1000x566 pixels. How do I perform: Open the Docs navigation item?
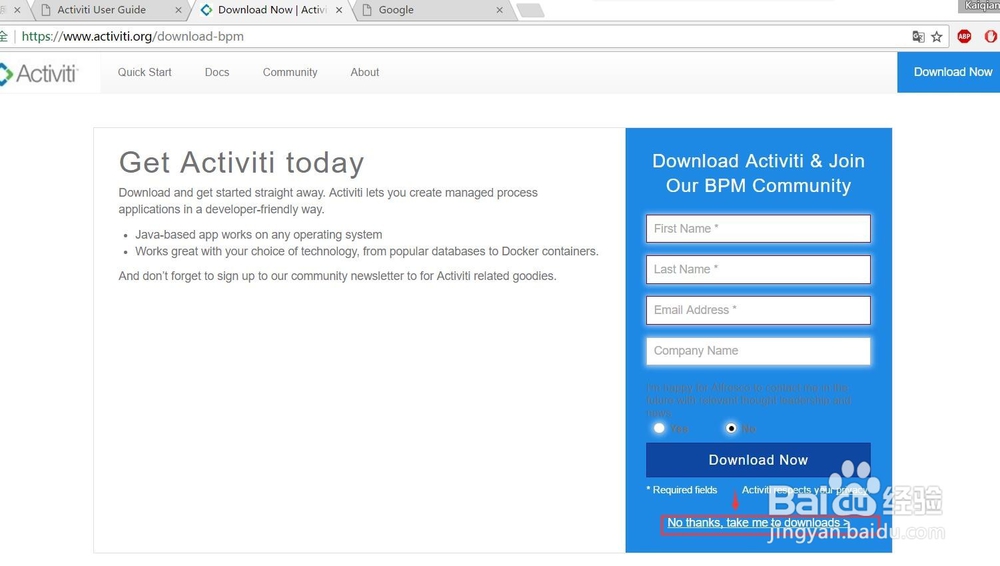(x=217, y=72)
